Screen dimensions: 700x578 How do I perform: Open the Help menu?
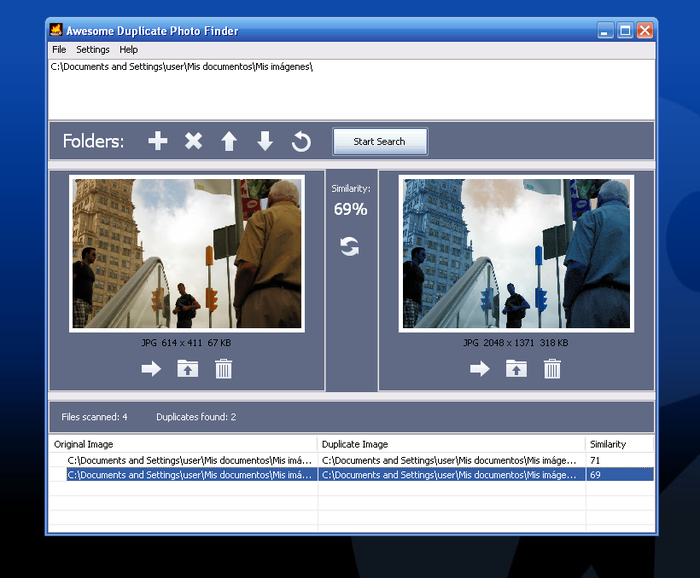tap(129, 50)
